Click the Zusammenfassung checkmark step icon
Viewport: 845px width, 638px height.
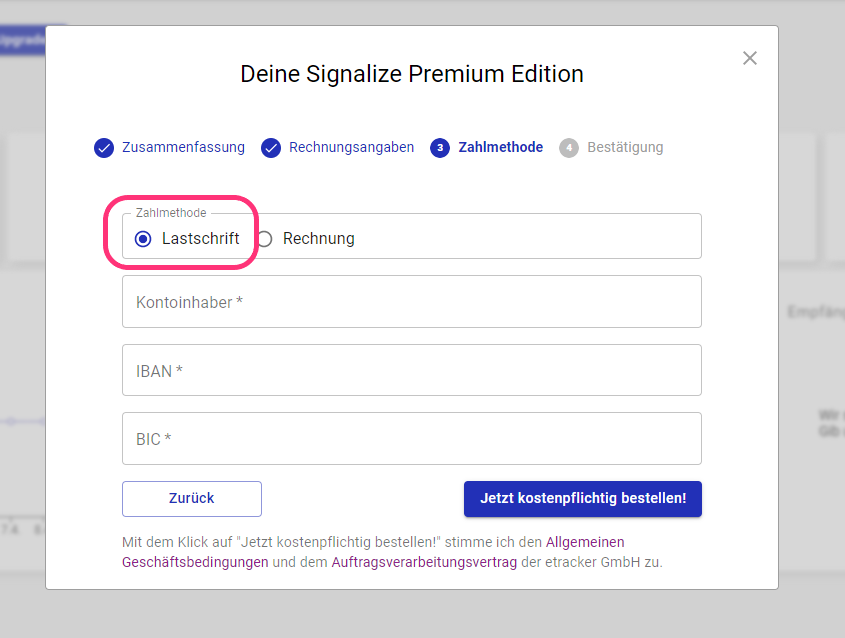click(x=104, y=148)
